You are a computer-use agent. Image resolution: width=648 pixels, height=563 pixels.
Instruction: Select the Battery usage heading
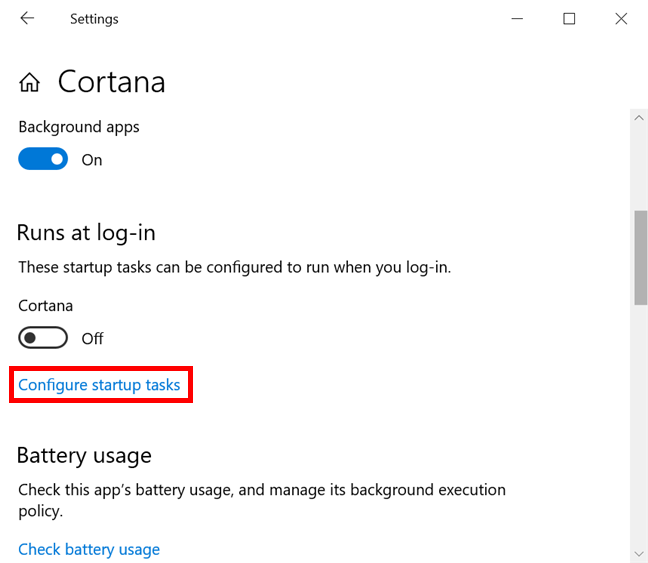84,456
